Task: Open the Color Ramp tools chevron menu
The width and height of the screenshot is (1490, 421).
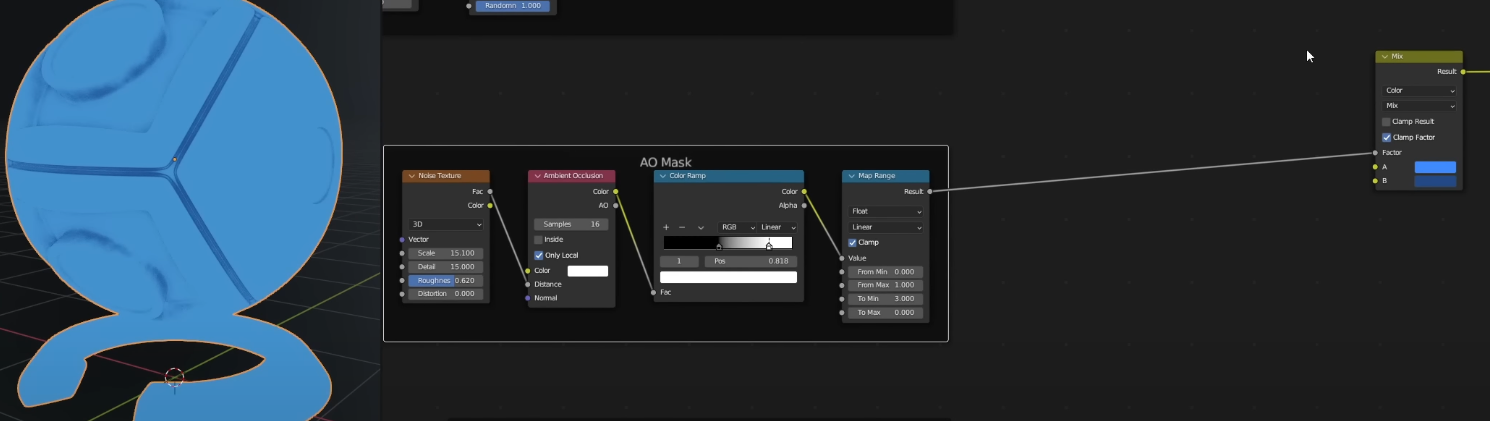Action: click(x=701, y=228)
